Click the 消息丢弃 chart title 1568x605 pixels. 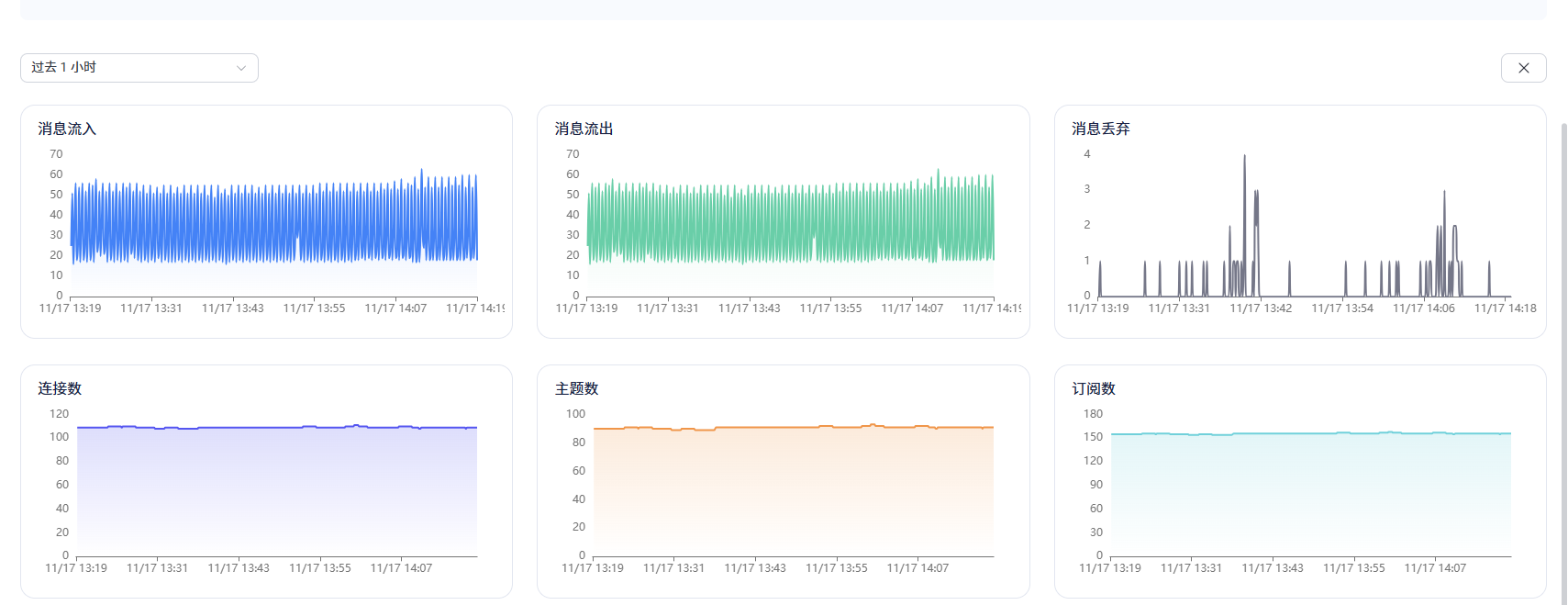pos(1100,129)
